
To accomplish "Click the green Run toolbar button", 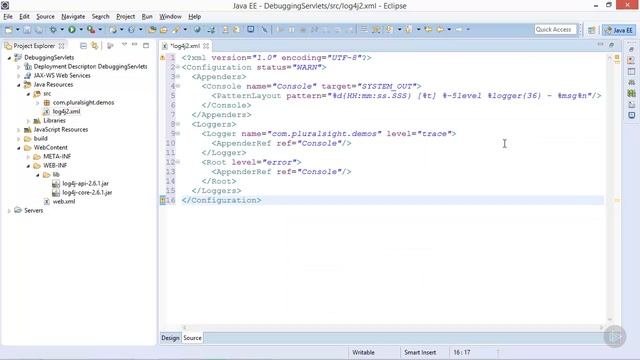I will coord(72,29).
